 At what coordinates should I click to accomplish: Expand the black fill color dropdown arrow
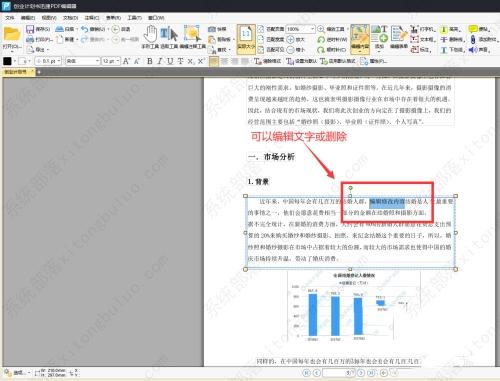click(x=15, y=61)
